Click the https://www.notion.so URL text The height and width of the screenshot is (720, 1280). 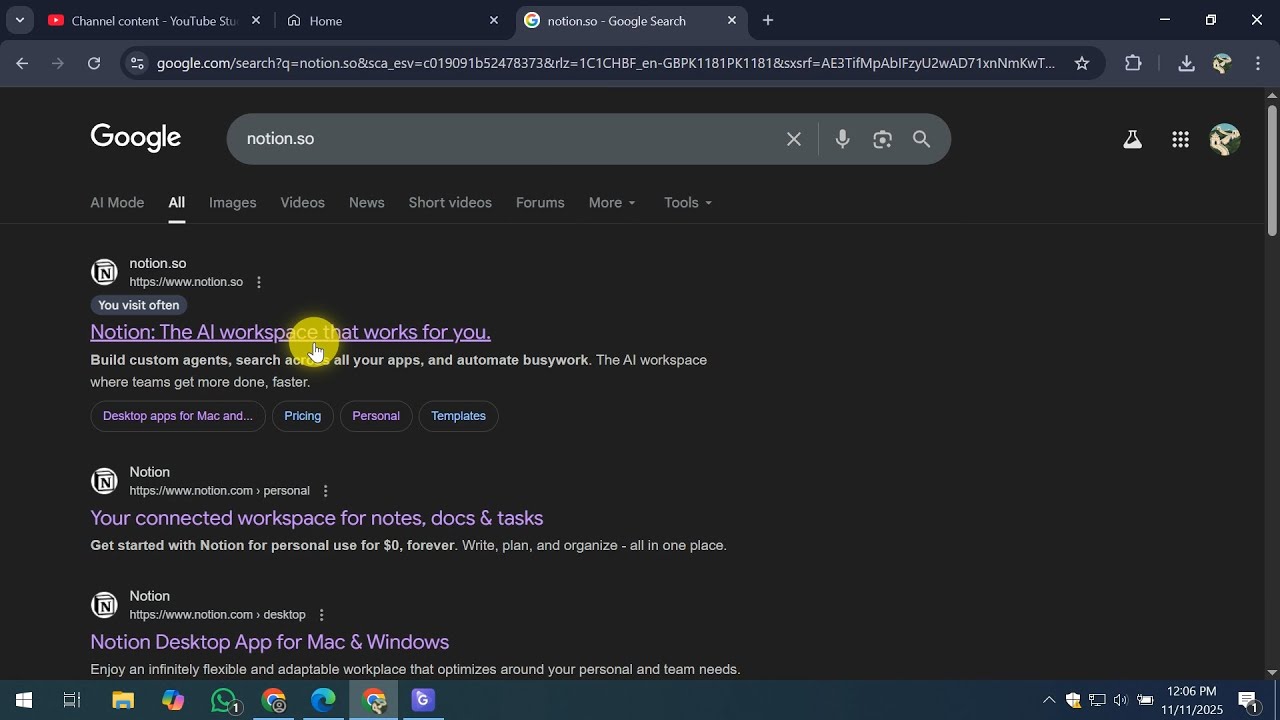coord(186,282)
